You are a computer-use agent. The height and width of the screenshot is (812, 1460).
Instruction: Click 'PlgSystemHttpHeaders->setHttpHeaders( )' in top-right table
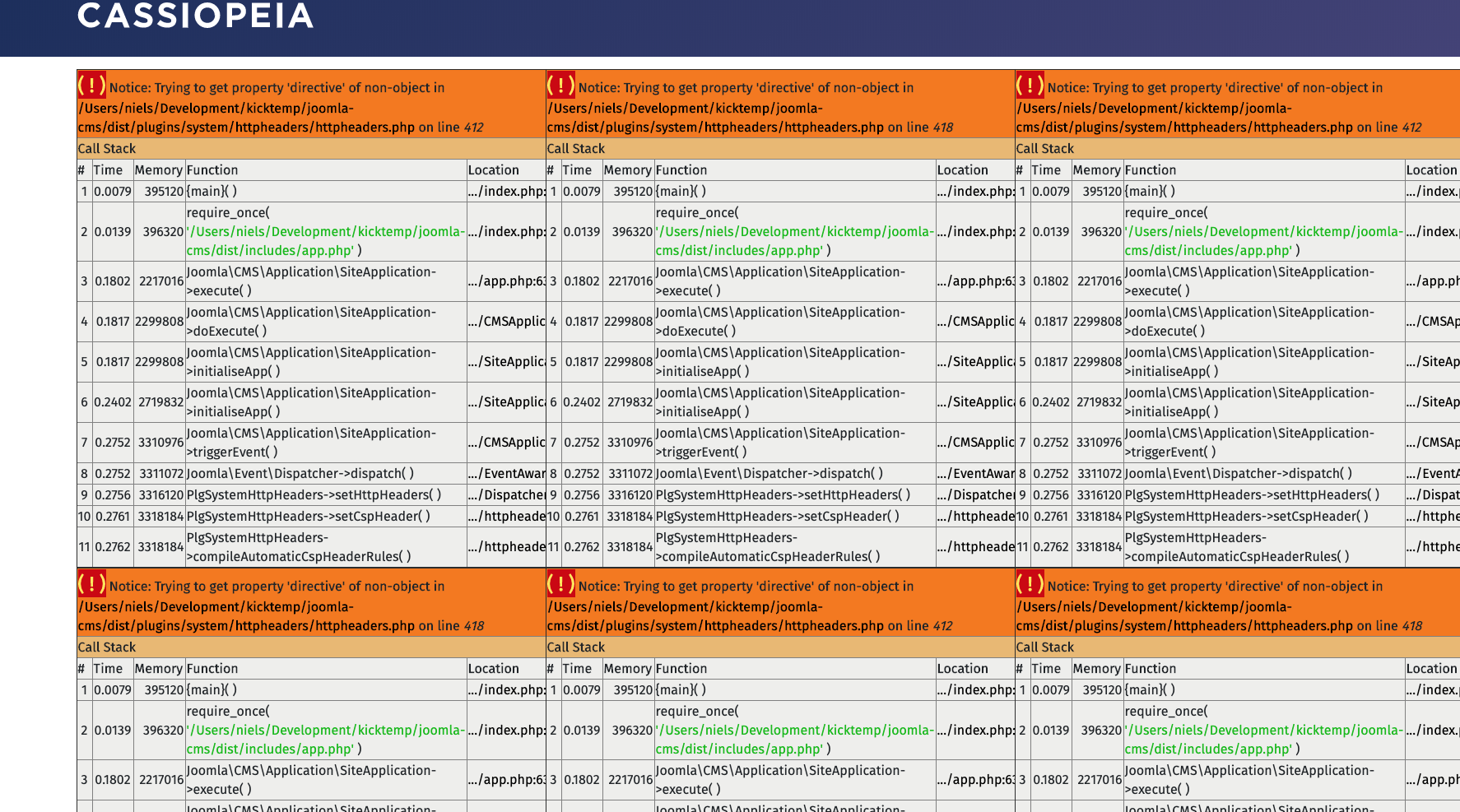coord(1253,495)
